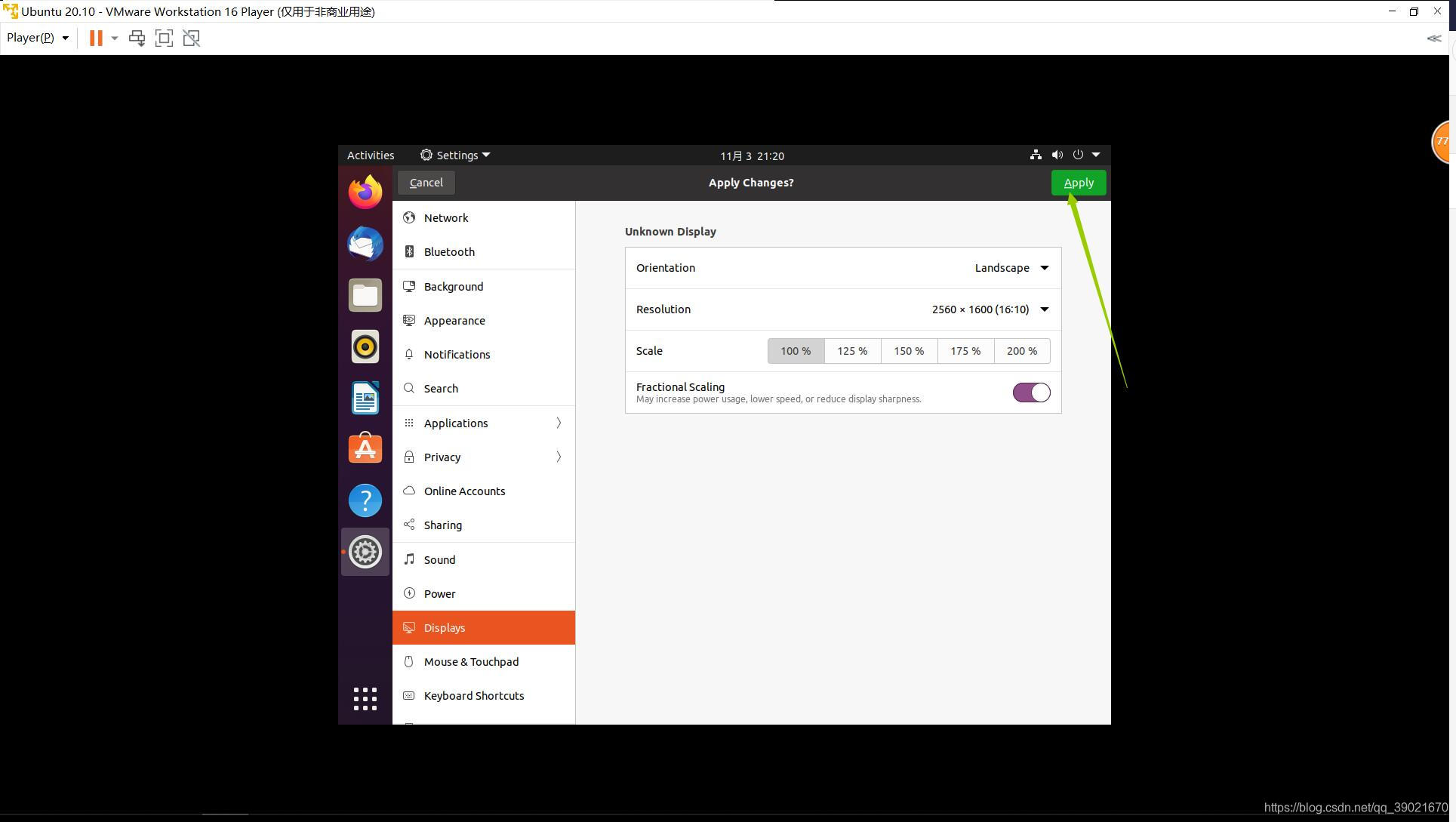Open the Player(P) menu
Screen dimensions: 1456x822
coord(38,38)
